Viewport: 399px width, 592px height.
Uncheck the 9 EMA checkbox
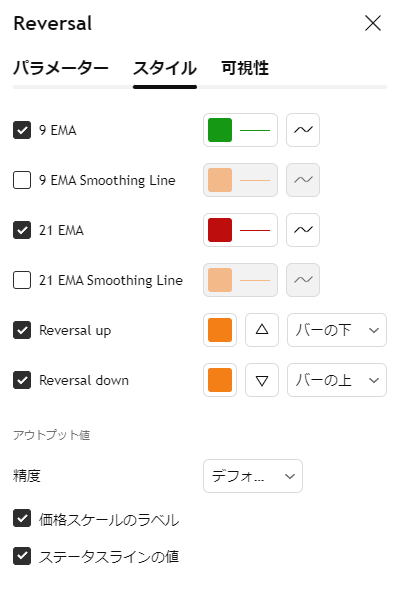pos(22,130)
